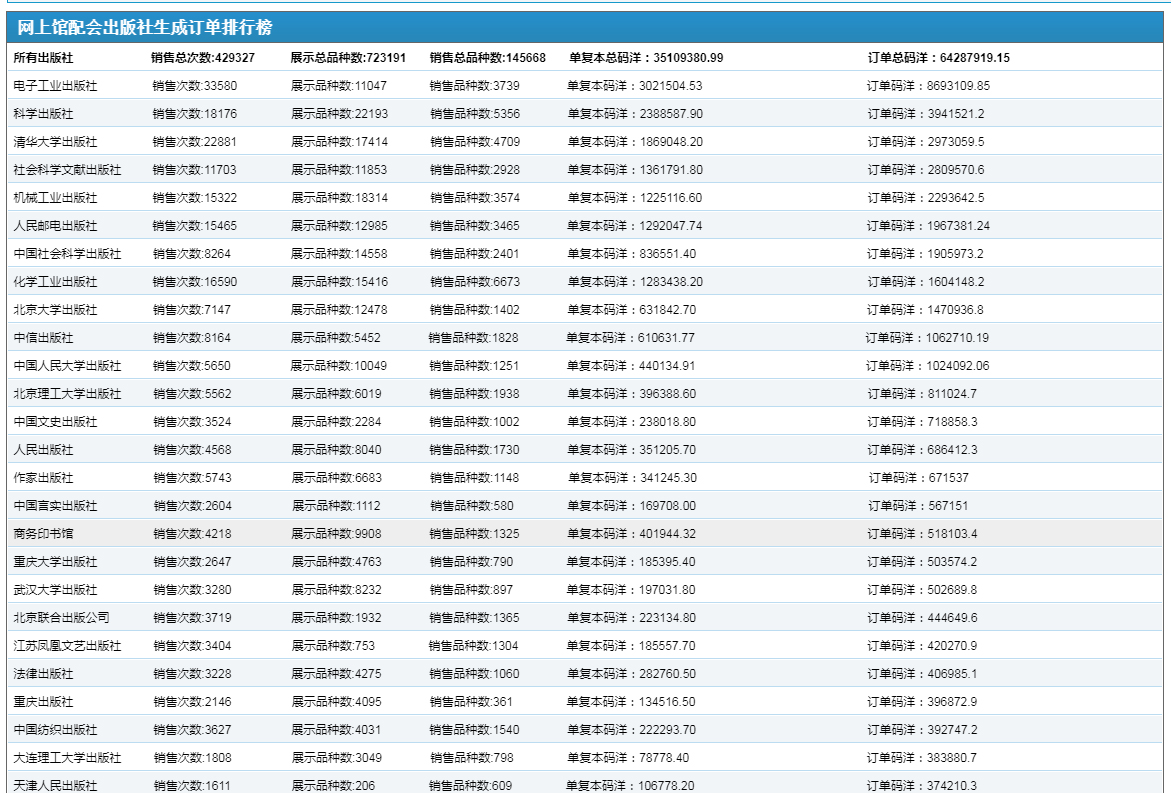
Task: Select 清华大学出版社 in the ranking list
Action: [55, 142]
